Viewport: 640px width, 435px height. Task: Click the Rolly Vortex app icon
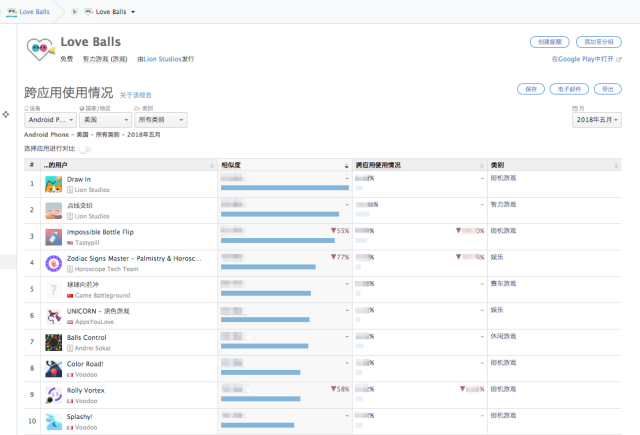pyautogui.click(x=53, y=395)
